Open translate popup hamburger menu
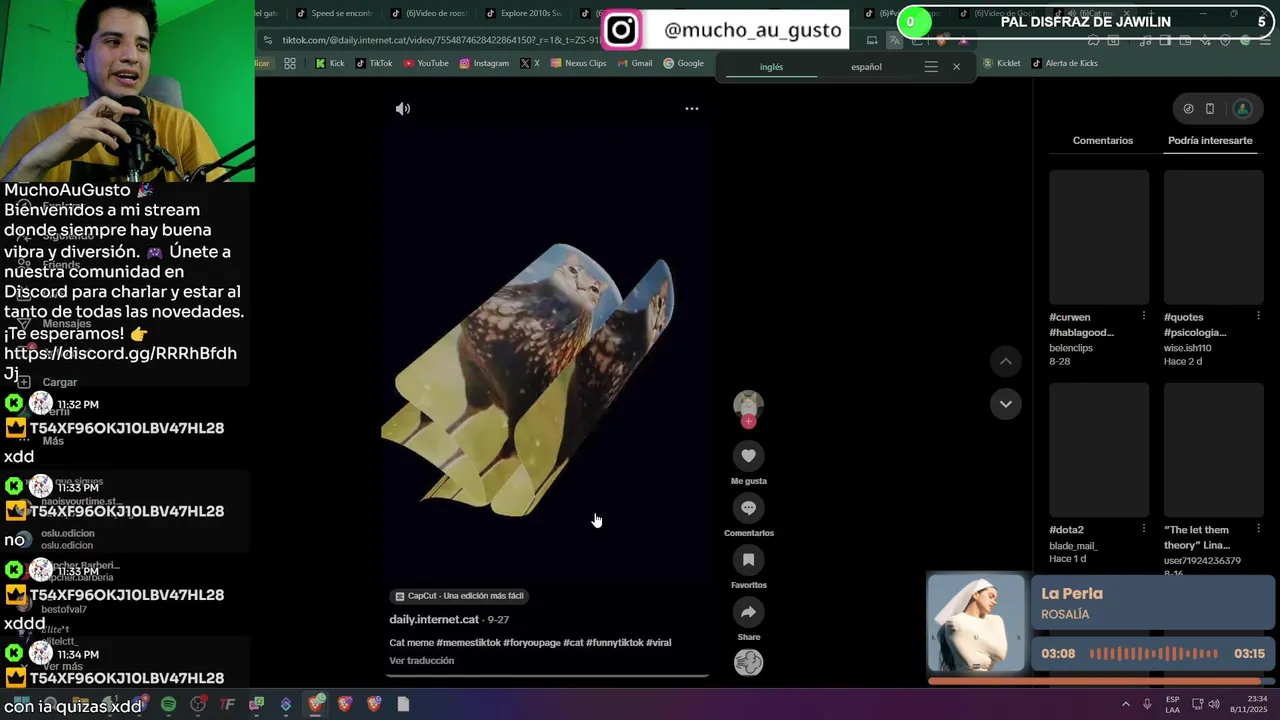Image resolution: width=1280 pixels, height=720 pixels. click(931, 67)
